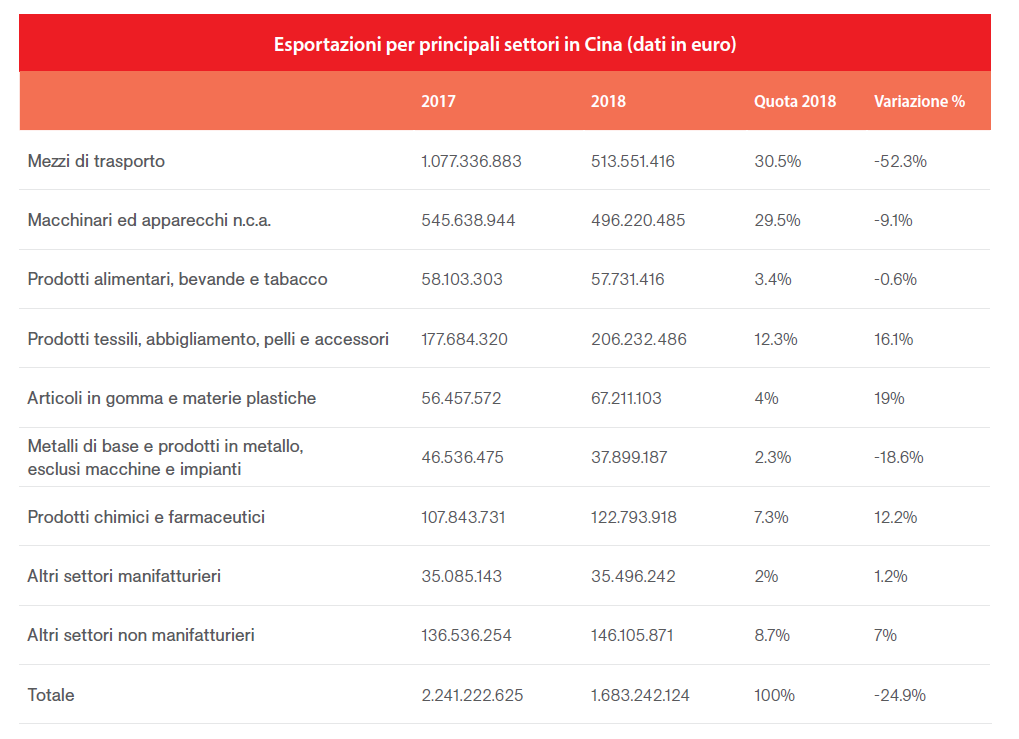Screen dimensions: 1019x739
Task: Click the Macchinari ed apparecchi n.c.a. label
Action: (149, 220)
